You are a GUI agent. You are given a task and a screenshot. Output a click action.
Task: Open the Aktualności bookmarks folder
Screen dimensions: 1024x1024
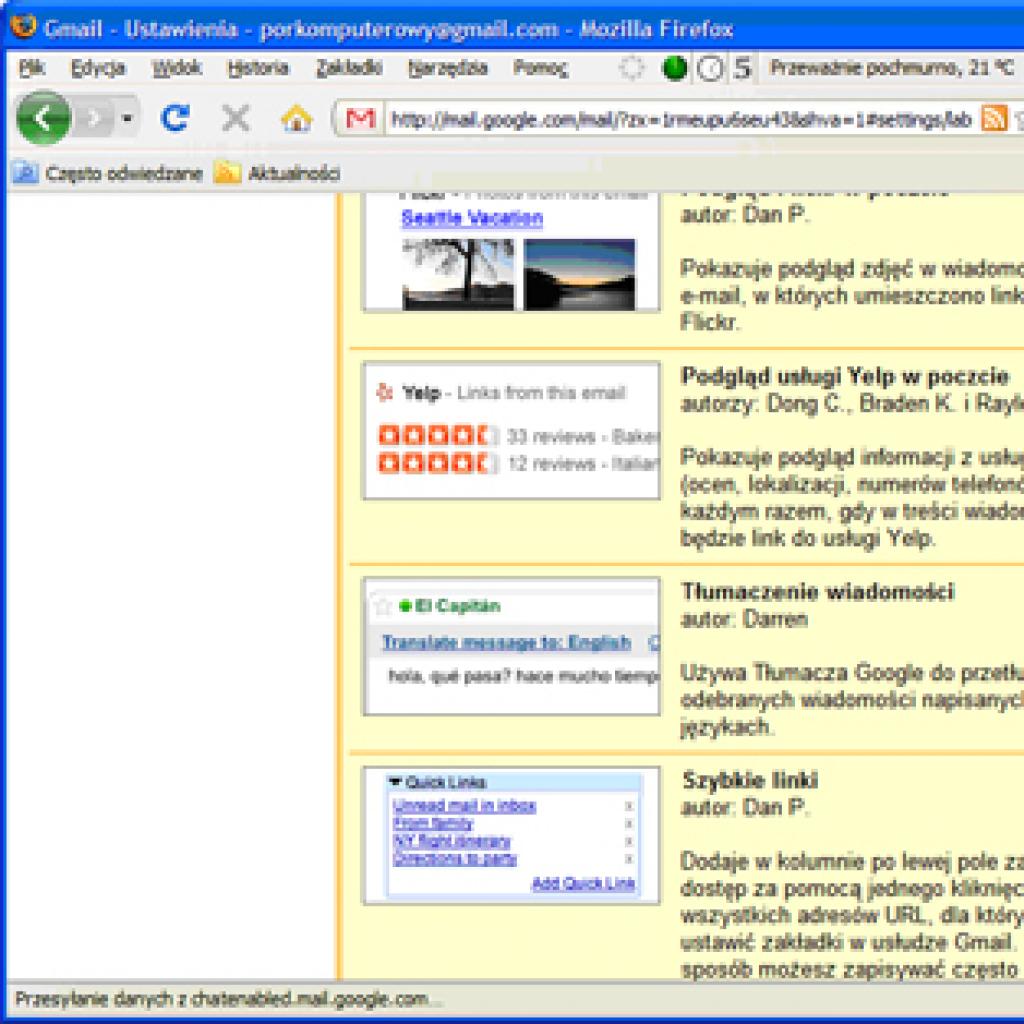[x=278, y=173]
